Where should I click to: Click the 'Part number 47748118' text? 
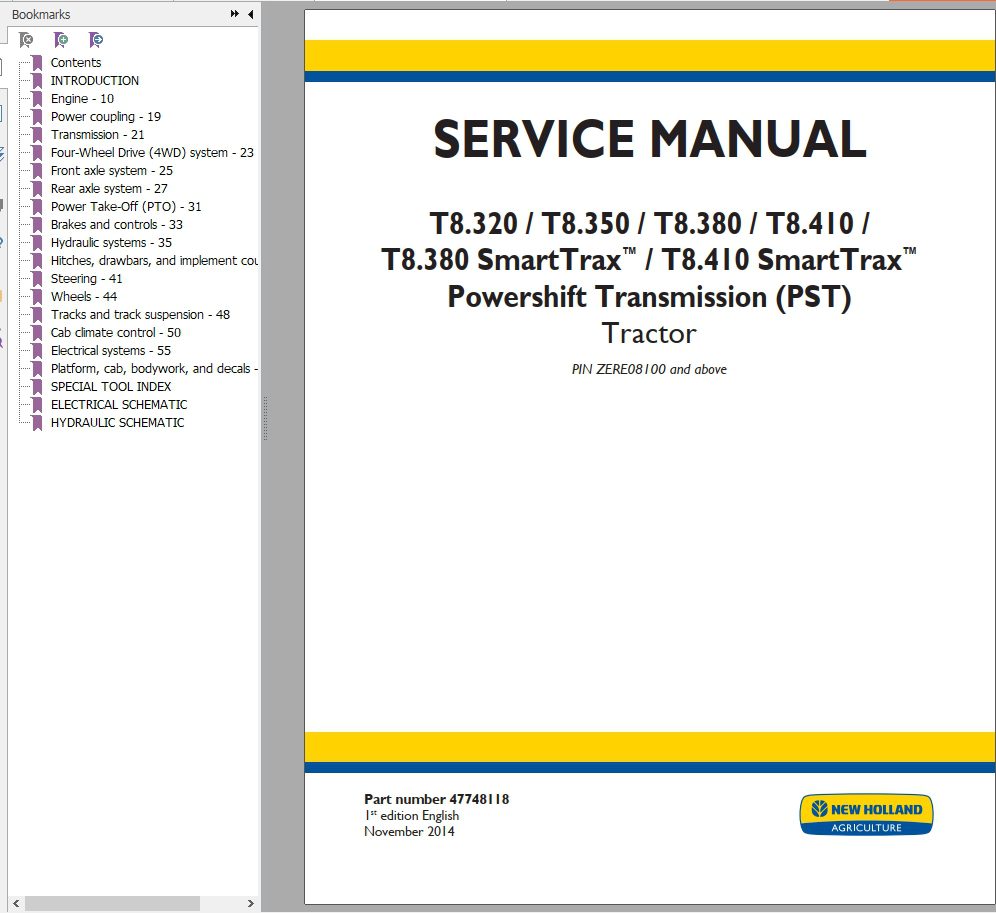[x=436, y=799]
